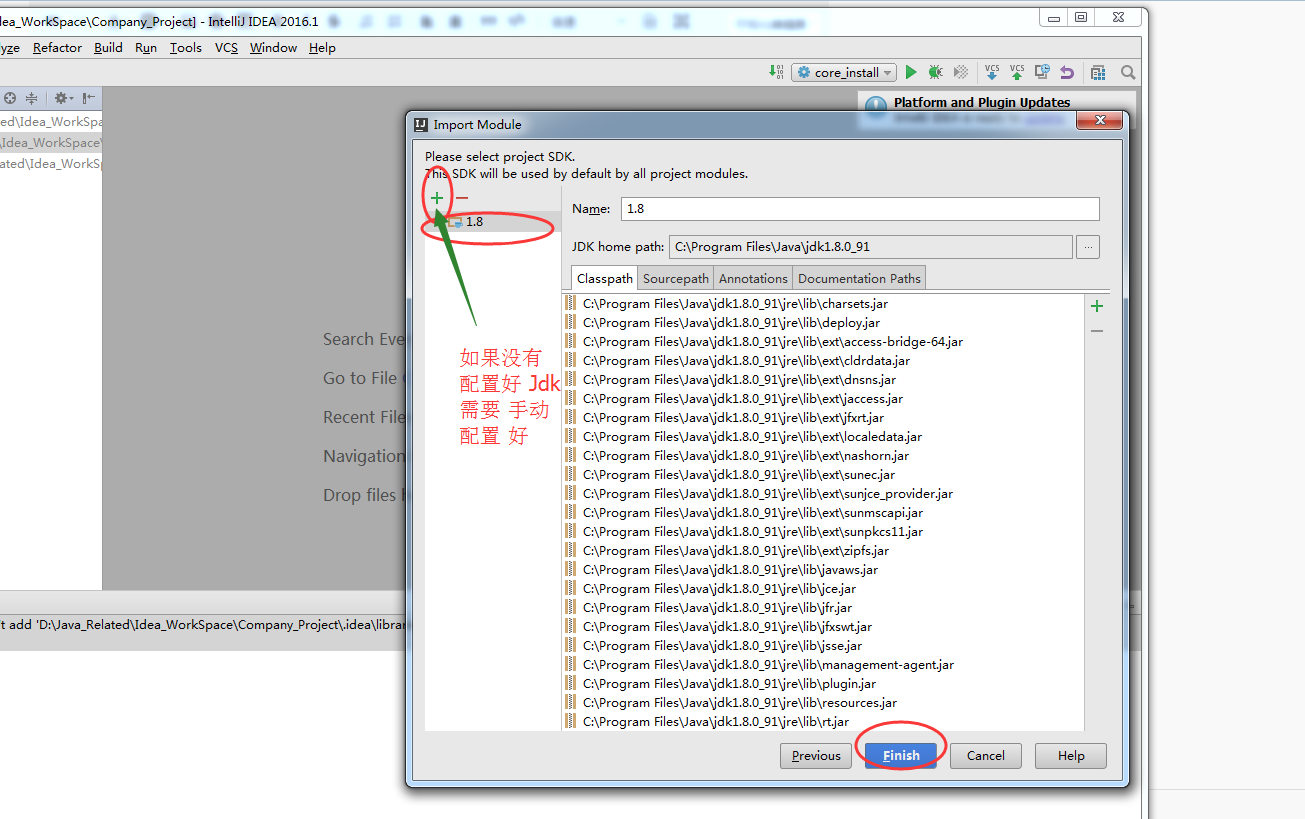Select the deploy.jar classpath entry
Viewport: 1305px width, 819px height.
[824, 322]
